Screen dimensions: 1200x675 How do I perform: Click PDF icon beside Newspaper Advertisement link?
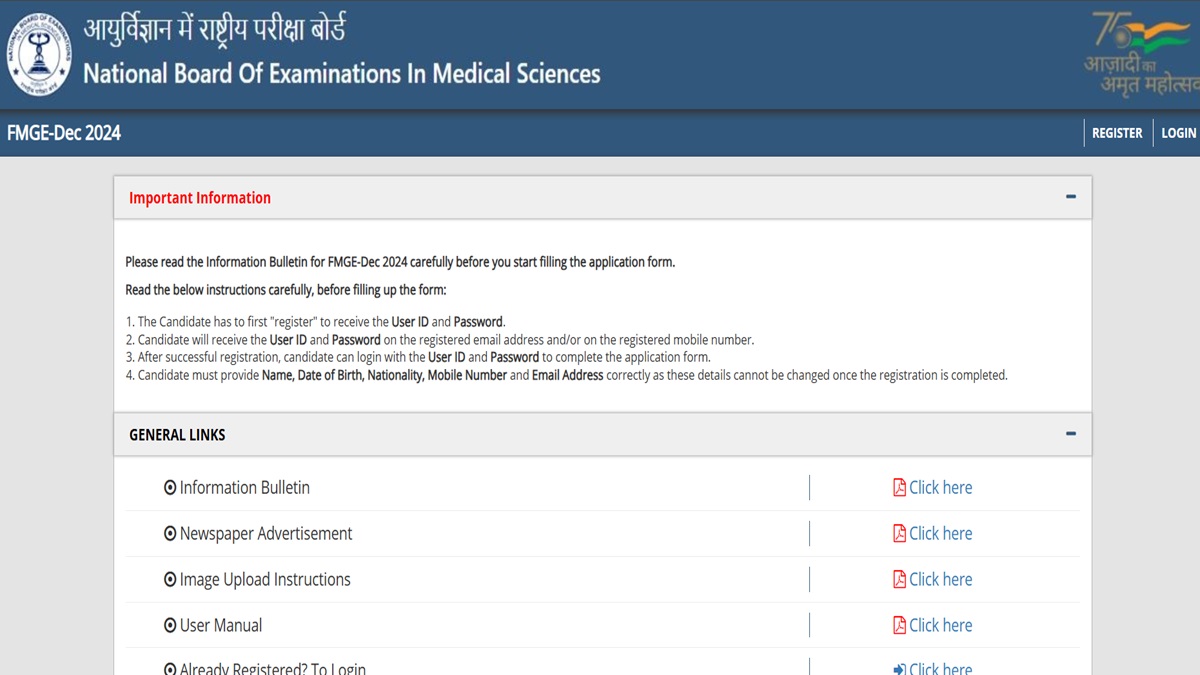click(x=899, y=534)
